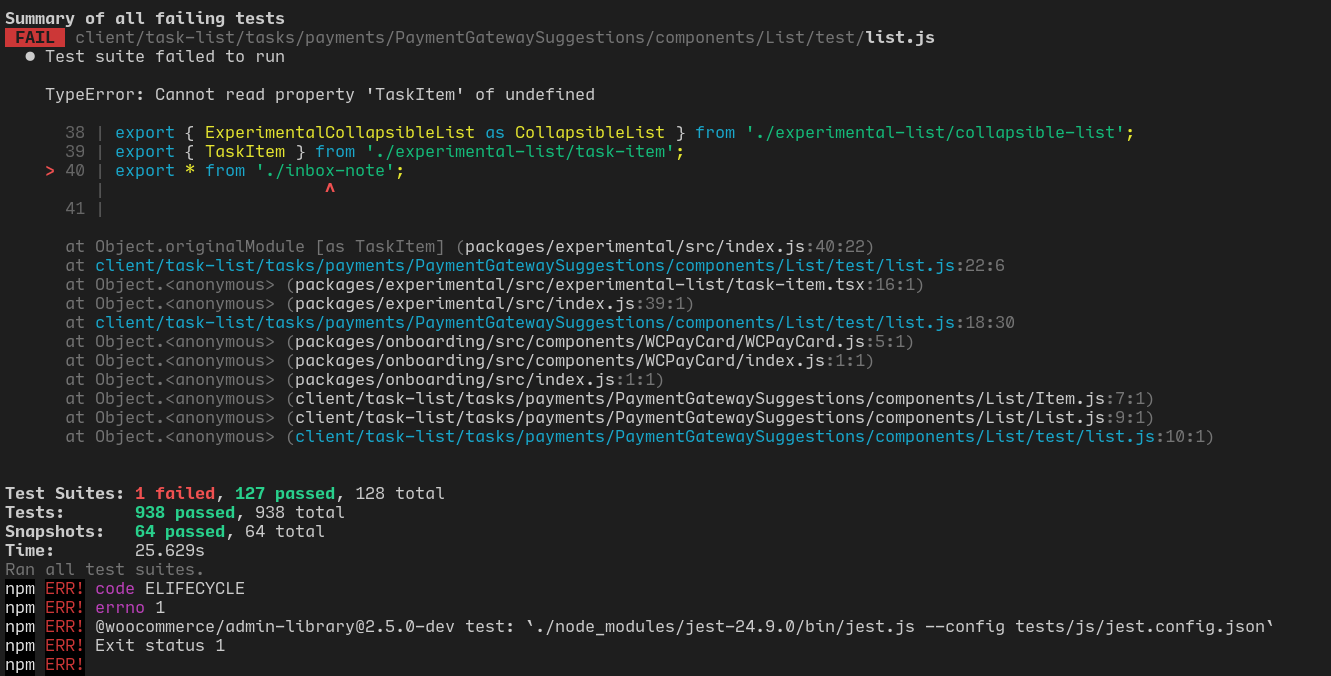Click the '1 failed' test suites count
Screen dimensions: 1331x676
pyautogui.click(x=175, y=493)
